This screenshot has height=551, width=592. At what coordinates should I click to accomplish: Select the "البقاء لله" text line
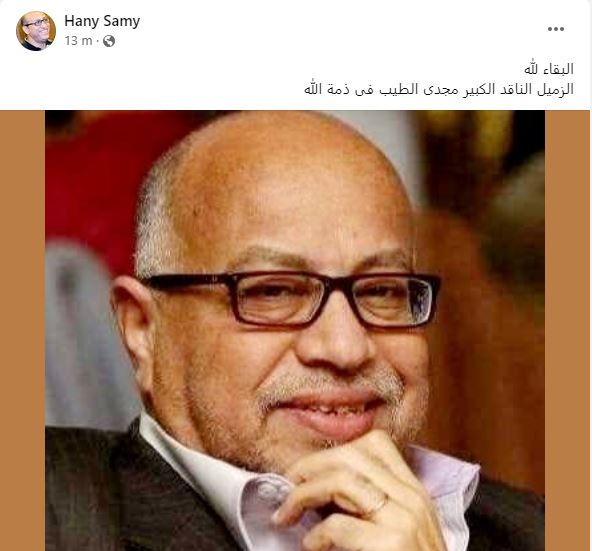[549, 69]
